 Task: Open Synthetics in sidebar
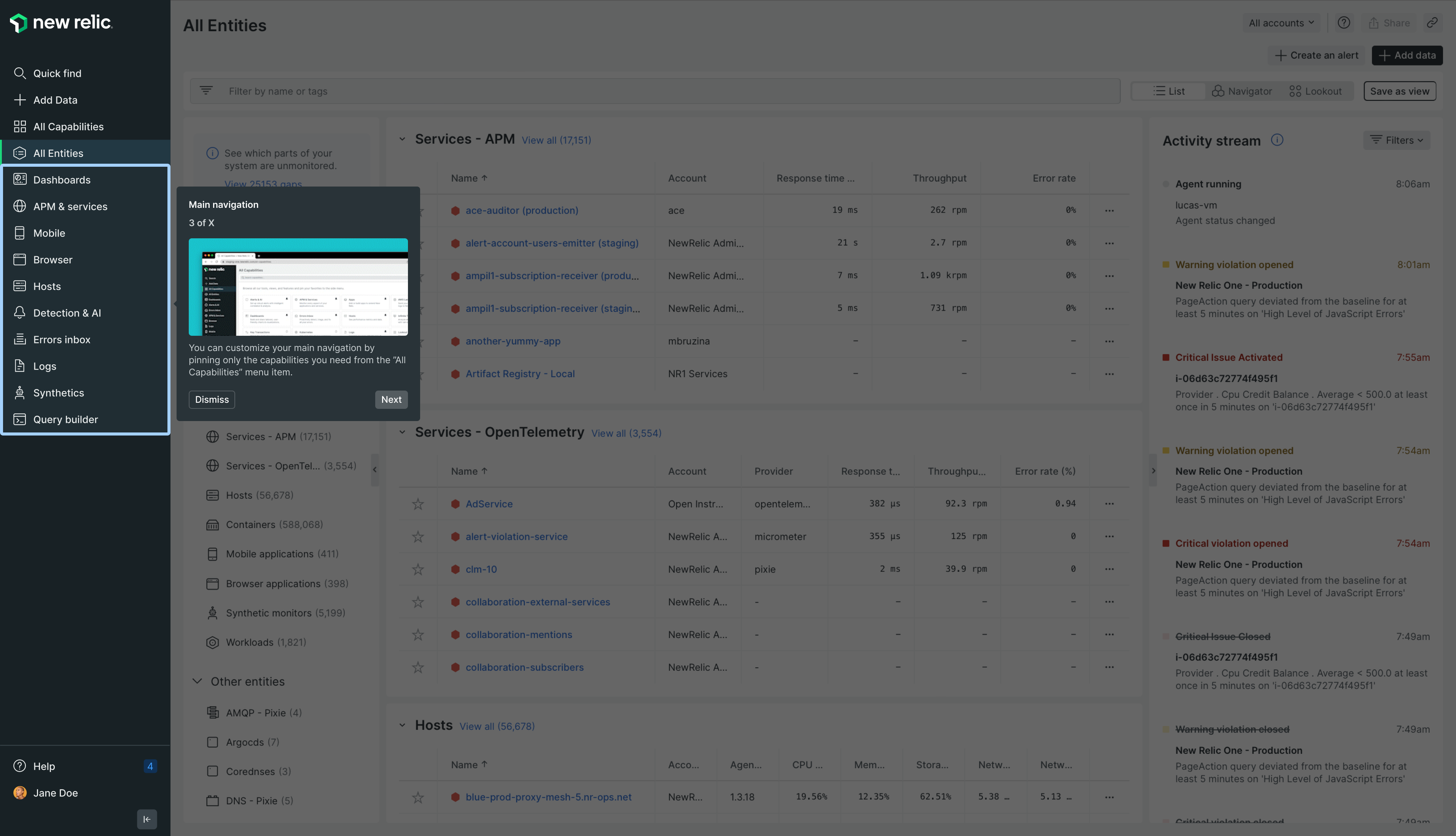coord(85,393)
